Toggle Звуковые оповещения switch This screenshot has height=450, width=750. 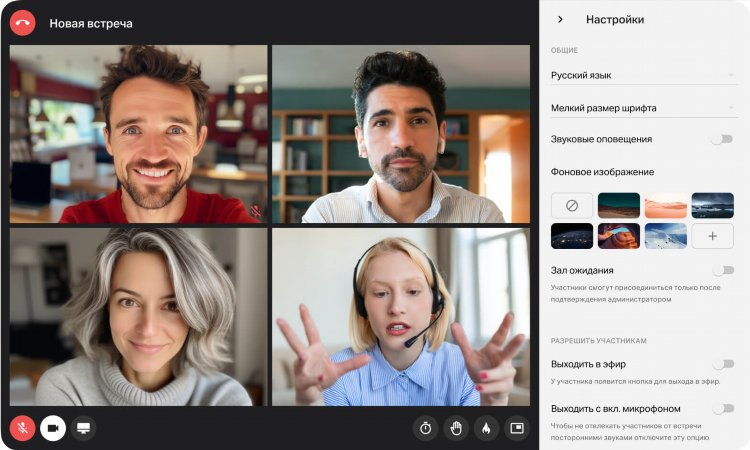722,139
